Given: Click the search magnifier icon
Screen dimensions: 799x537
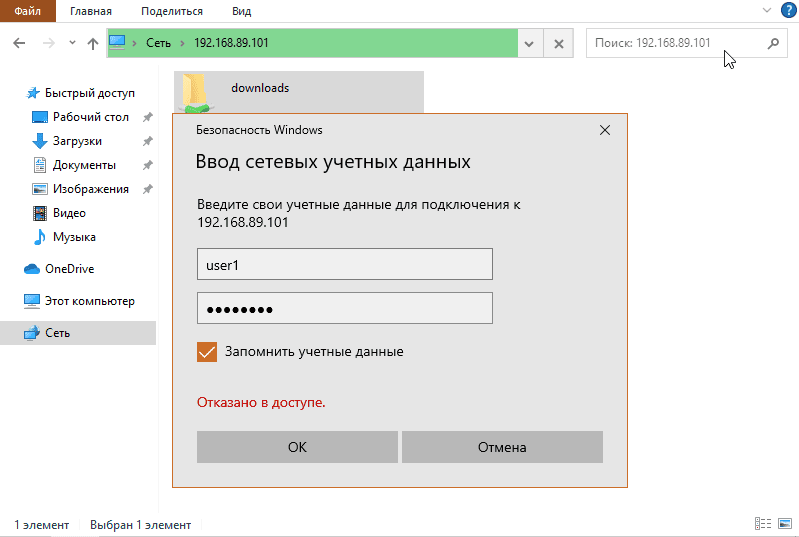Looking at the screenshot, I should [772, 44].
